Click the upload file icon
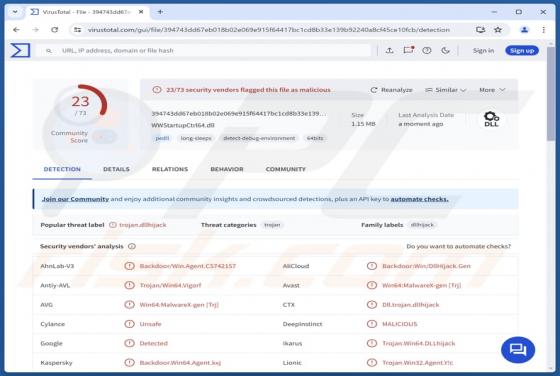Image resolution: width=560 pixels, height=376 pixels. [x=390, y=51]
